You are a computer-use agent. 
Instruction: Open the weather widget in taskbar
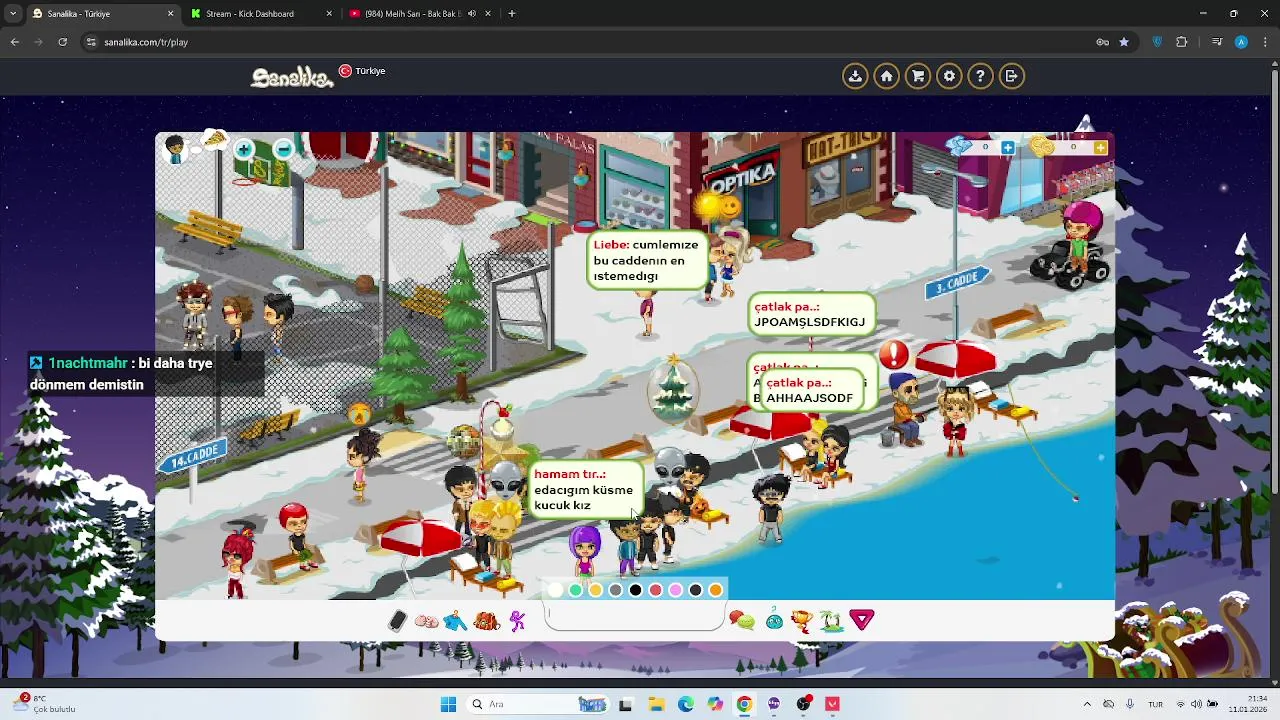[45, 704]
